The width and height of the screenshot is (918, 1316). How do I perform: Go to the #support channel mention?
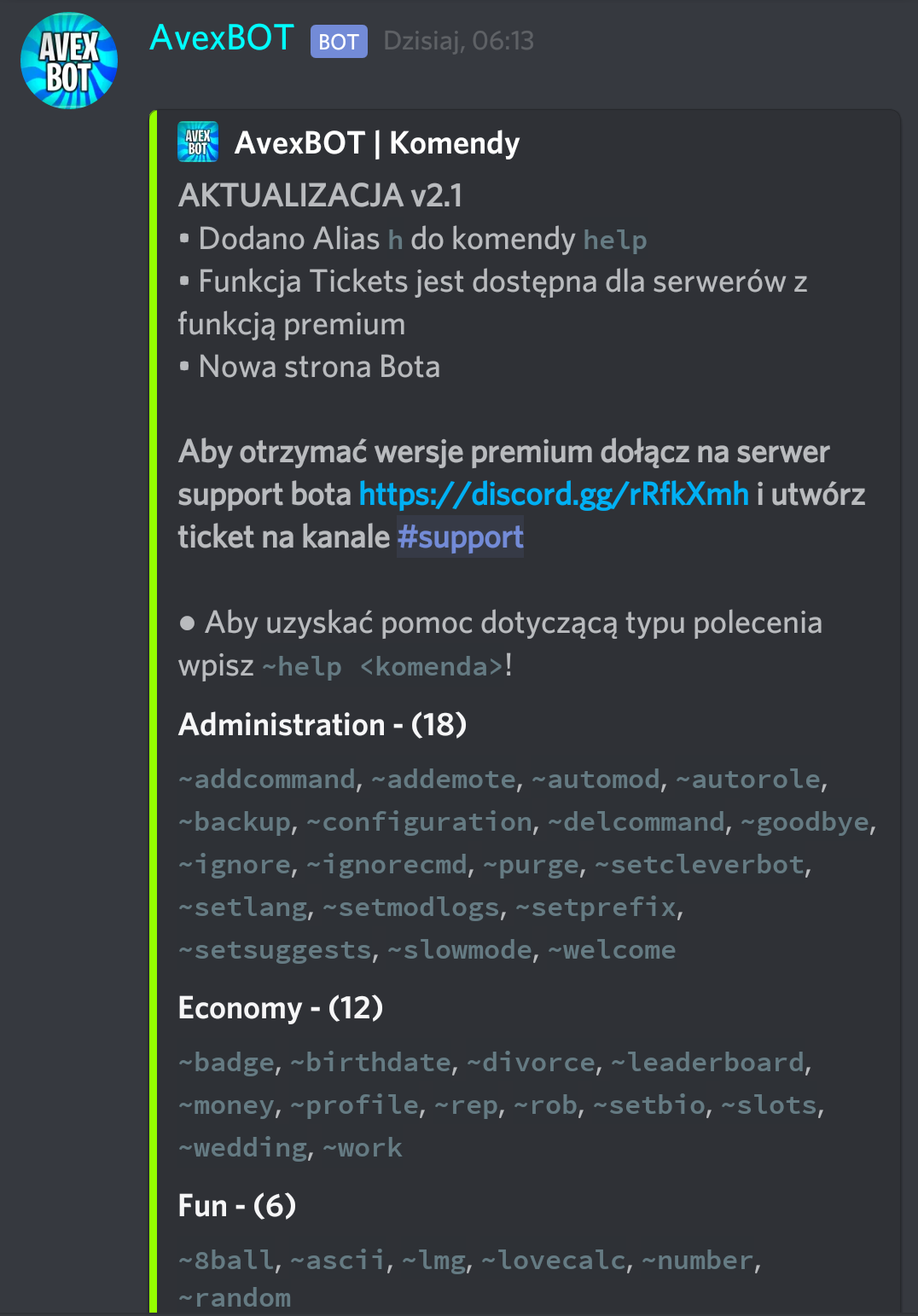click(460, 537)
